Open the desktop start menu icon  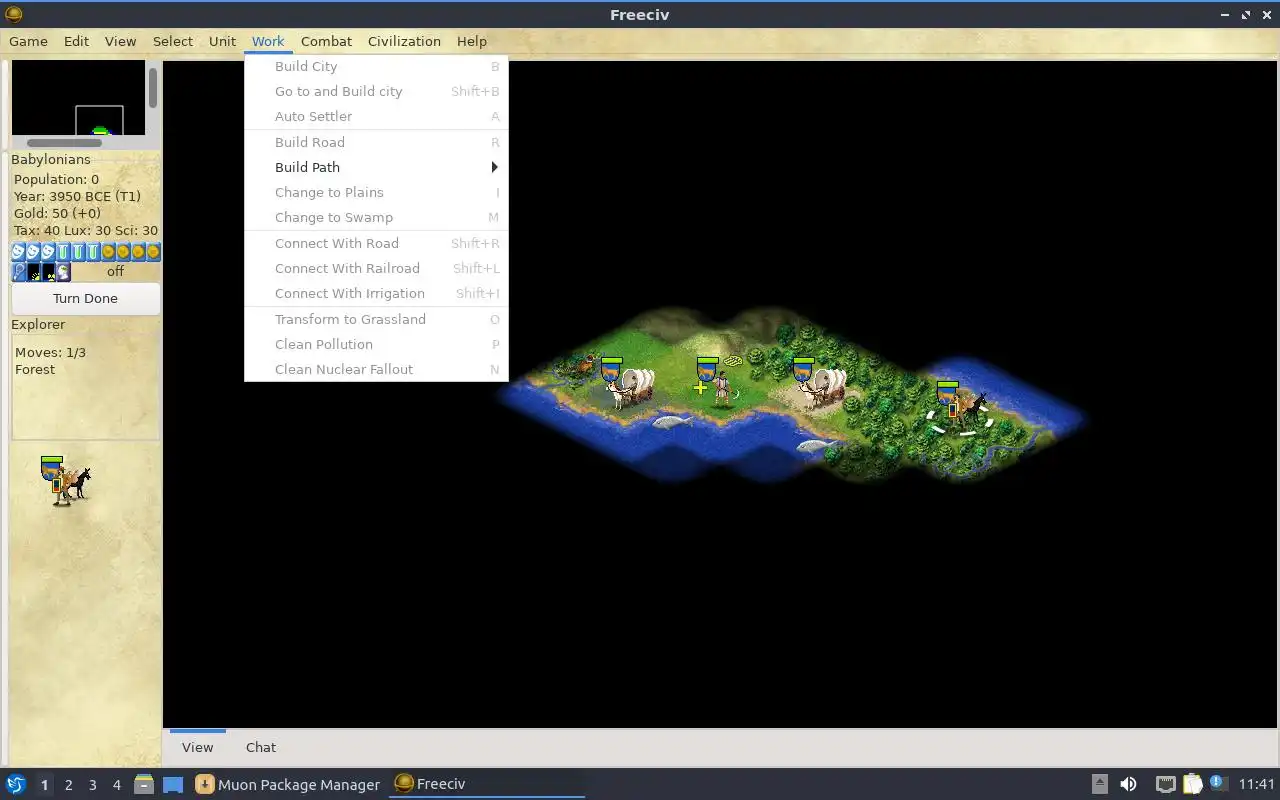(16, 784)
